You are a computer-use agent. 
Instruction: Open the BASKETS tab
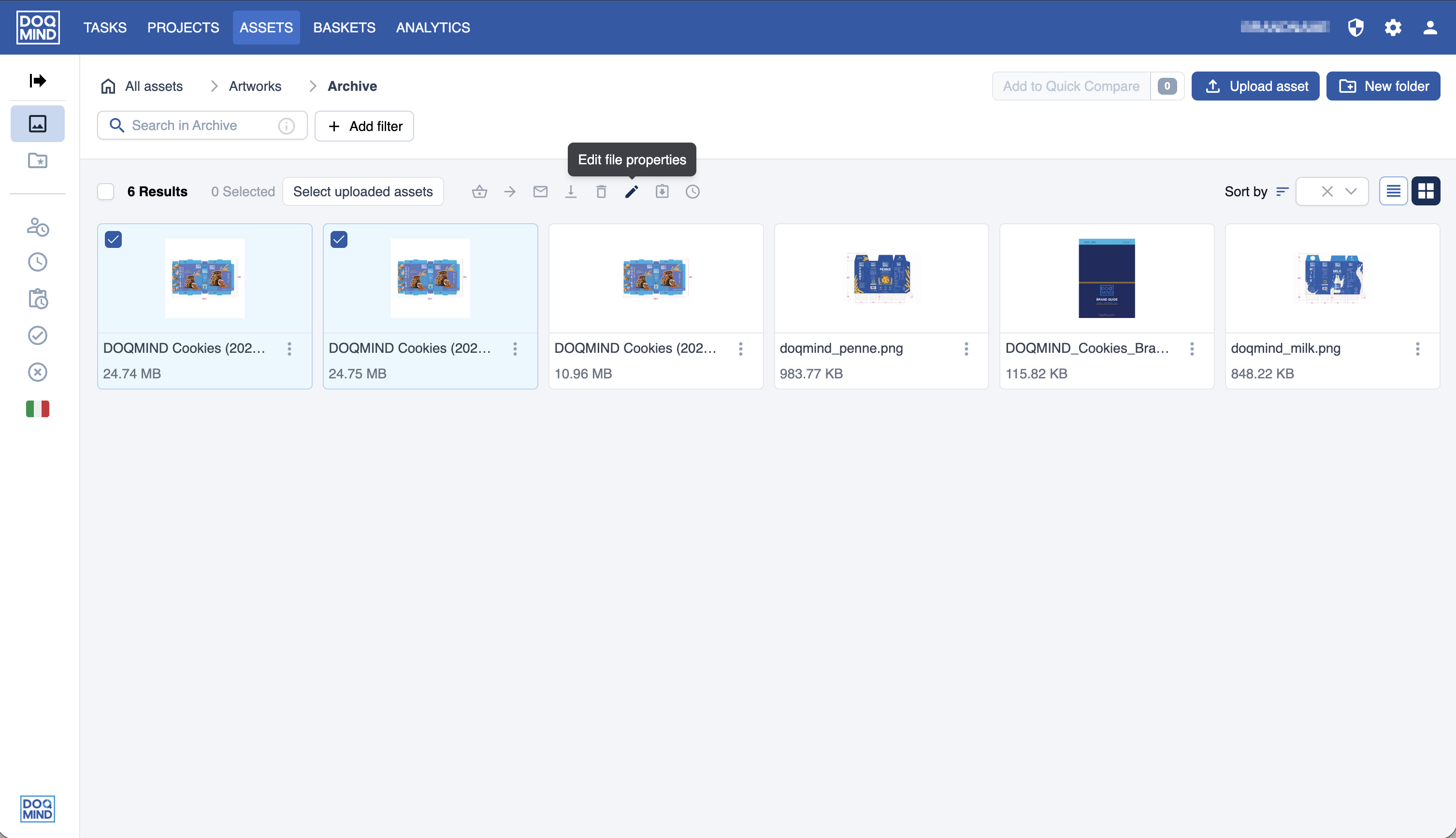(x=344, y=27)
